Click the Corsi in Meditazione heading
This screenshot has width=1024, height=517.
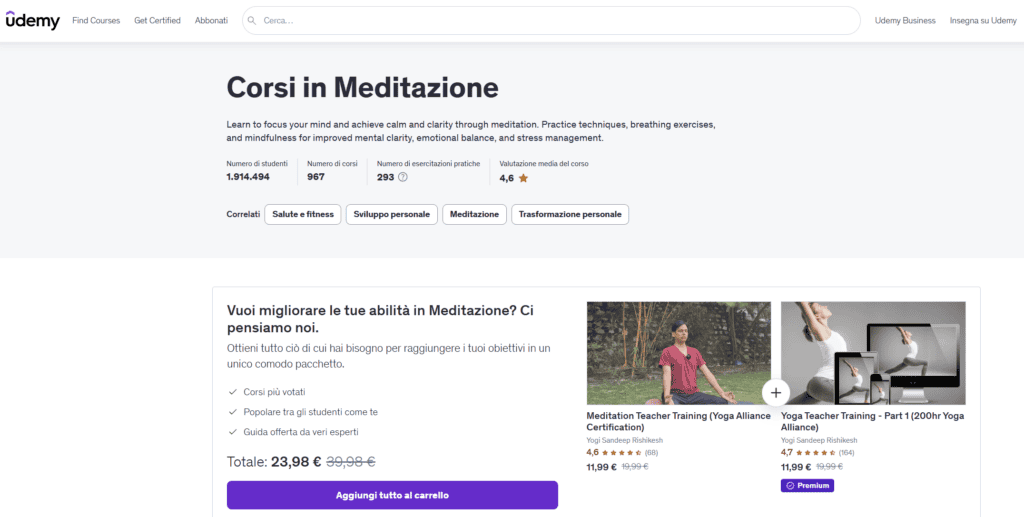[362, 87]
